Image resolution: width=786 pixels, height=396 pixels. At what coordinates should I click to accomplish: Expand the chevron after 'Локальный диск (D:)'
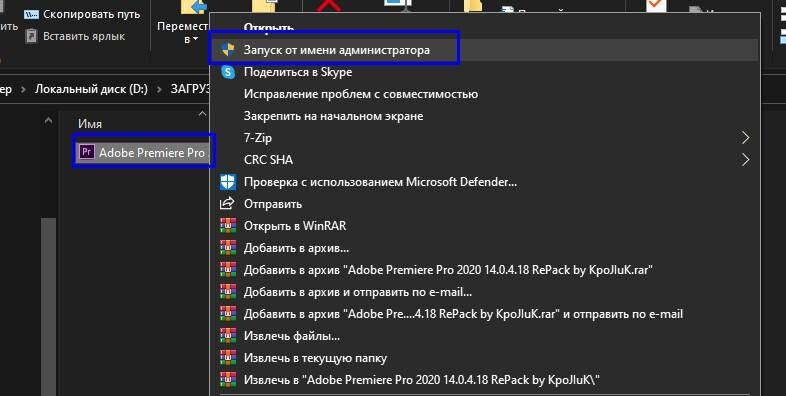[159, 90]
